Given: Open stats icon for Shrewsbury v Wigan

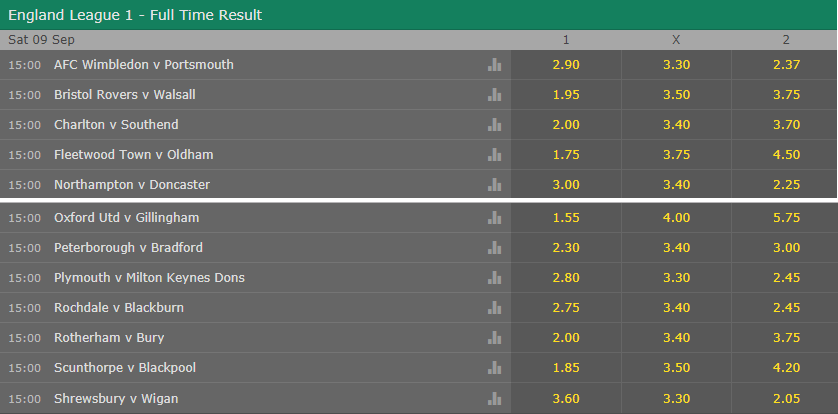Looking at the screenshot, I should [x=494, y=399].
